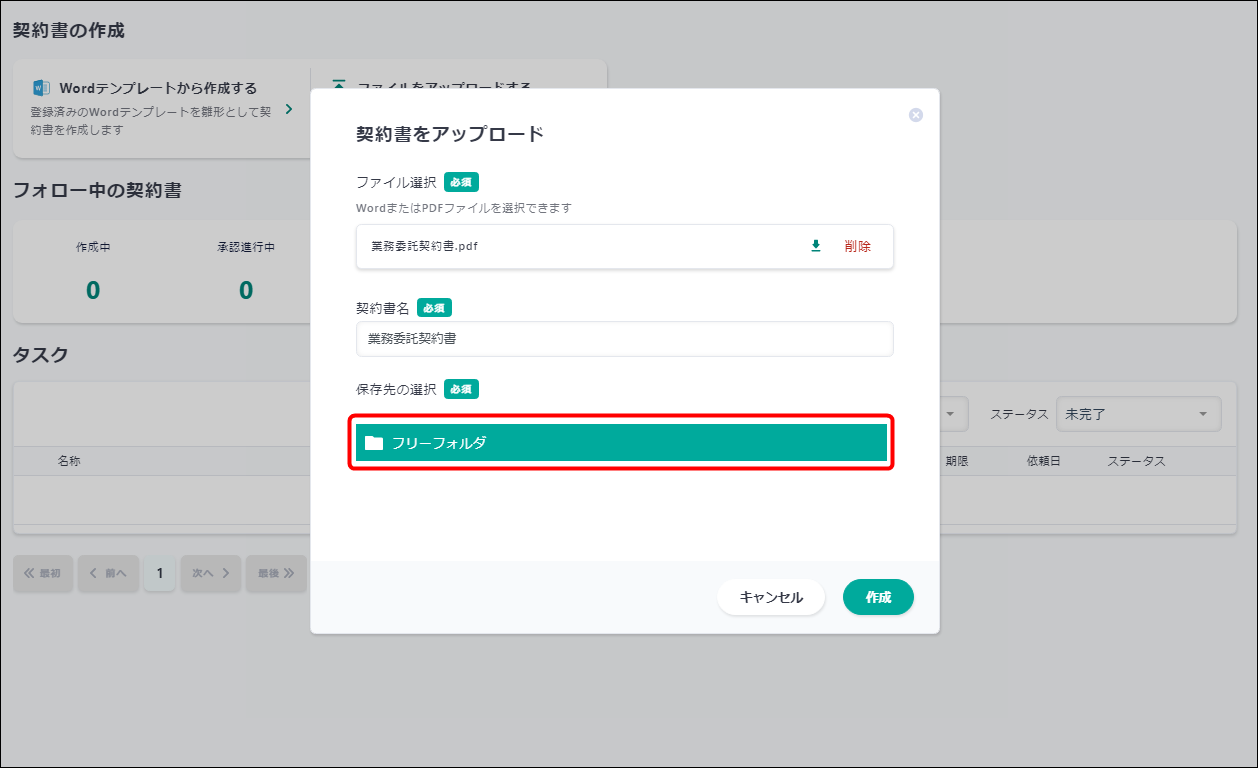Go to the previous page with 前へ
The width and height of the screenshot is (1258, 768).
click(x=108, y=573)
